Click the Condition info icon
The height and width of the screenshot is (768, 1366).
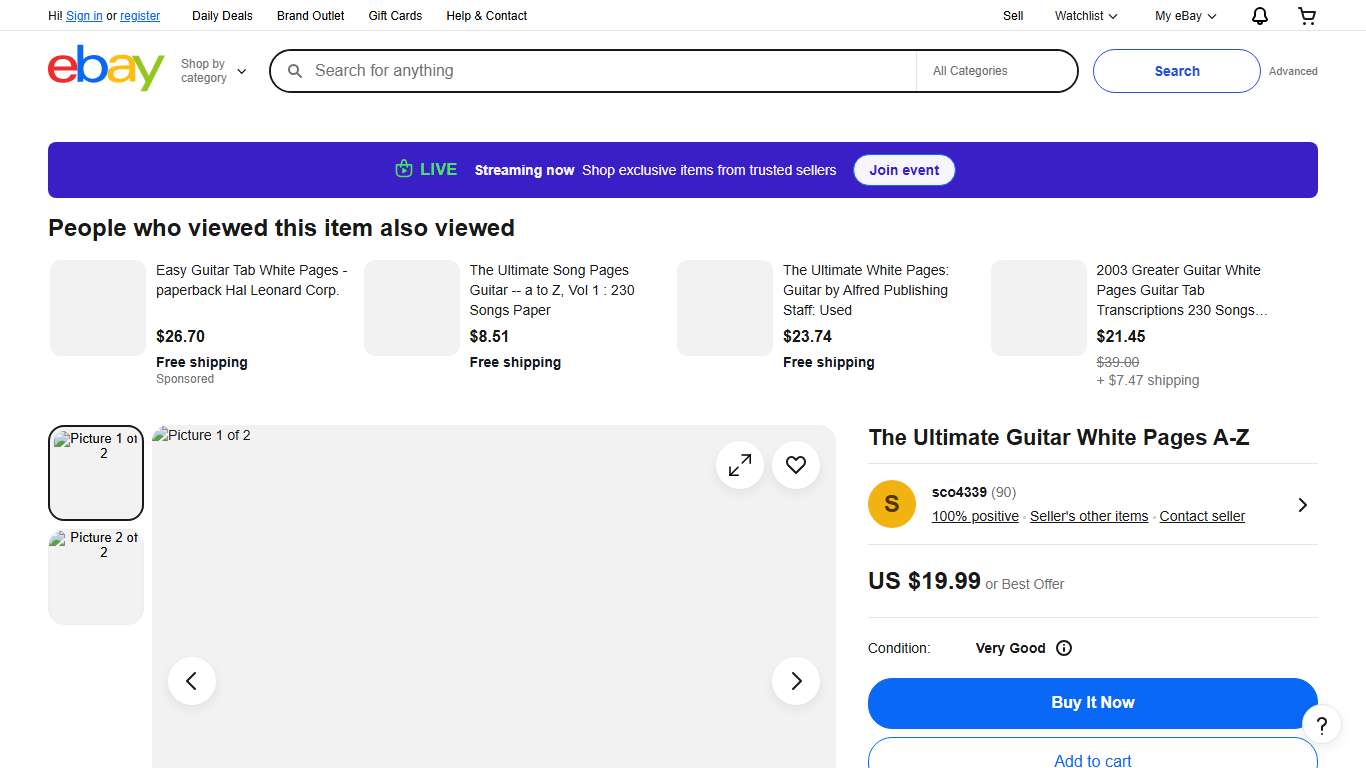(x=1064, y=648)
